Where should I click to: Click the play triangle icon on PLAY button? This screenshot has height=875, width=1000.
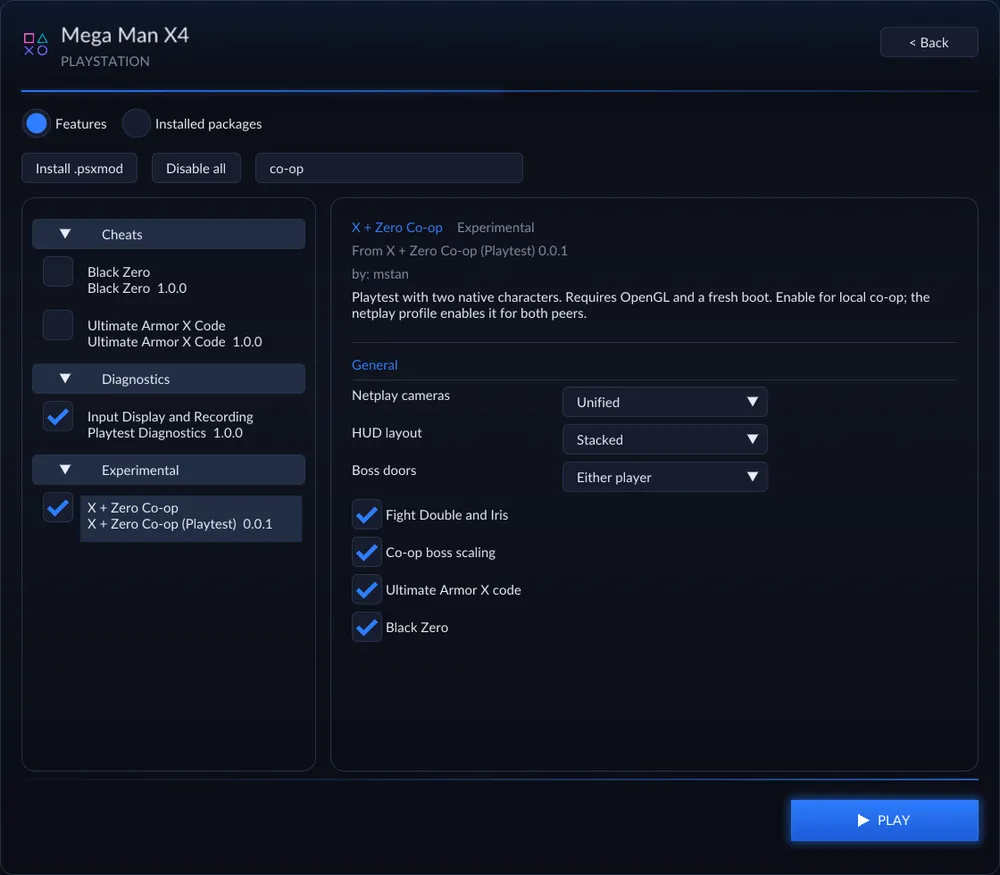point(863,820)
